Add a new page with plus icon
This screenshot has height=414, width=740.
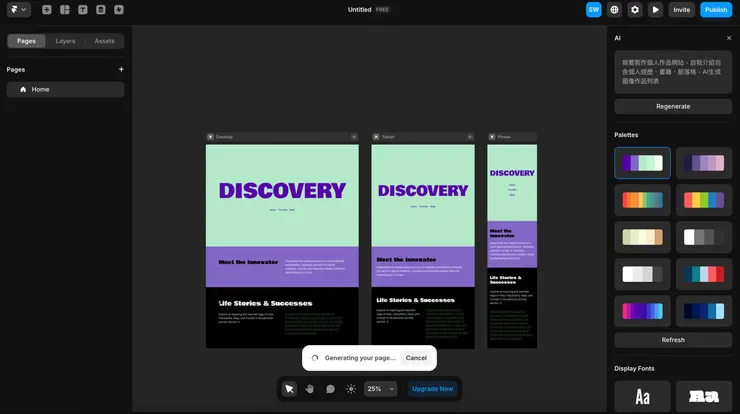coord(121,69)
